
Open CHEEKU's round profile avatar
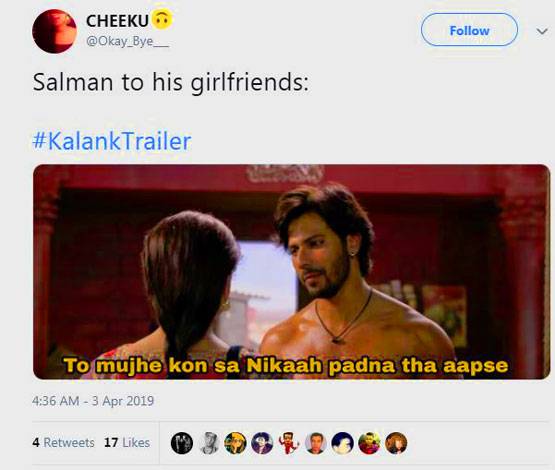pyautogui.click(x=55, y=31)
